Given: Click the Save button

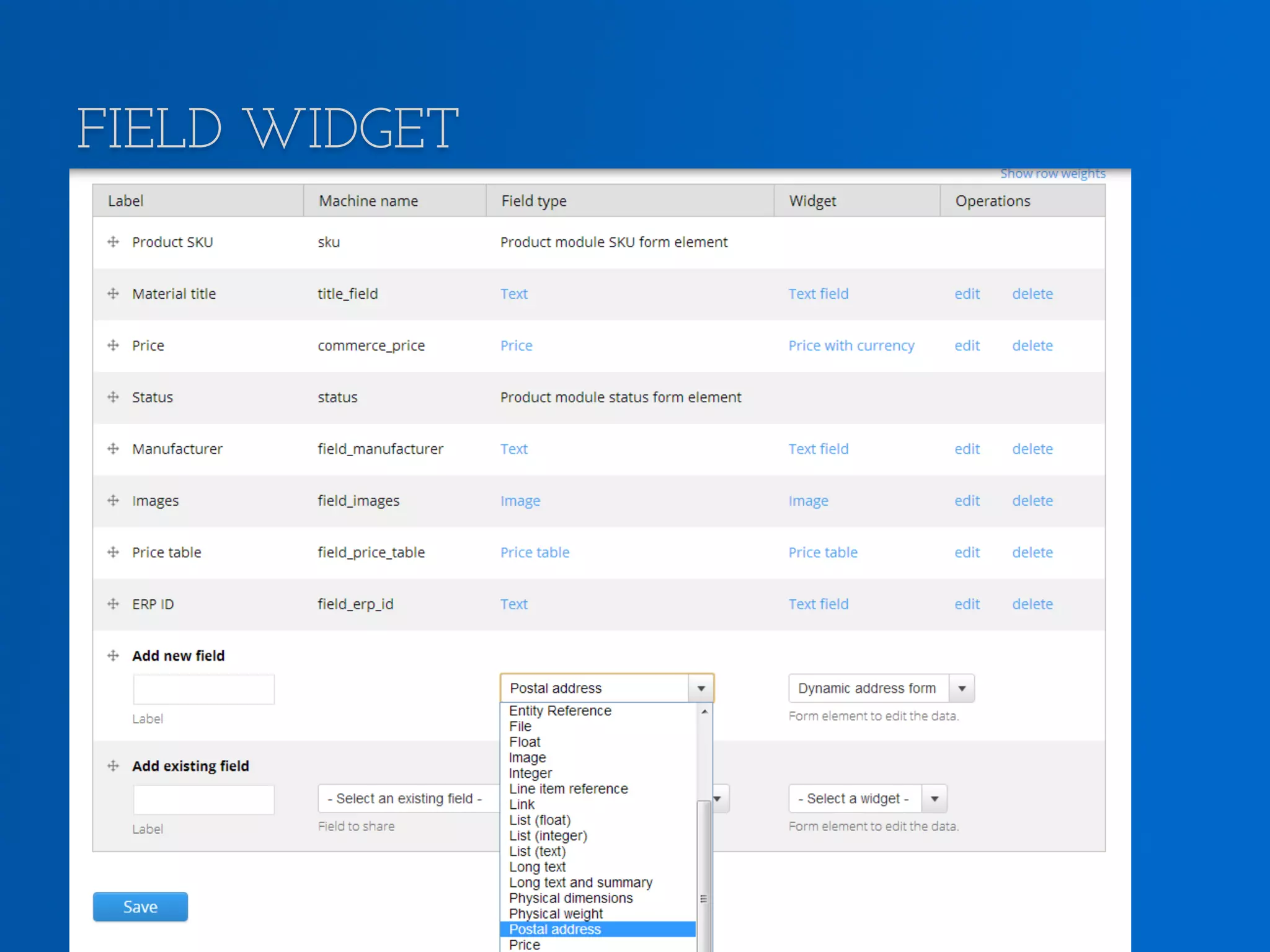Looking at the screenshot, I should coord(140,907).
